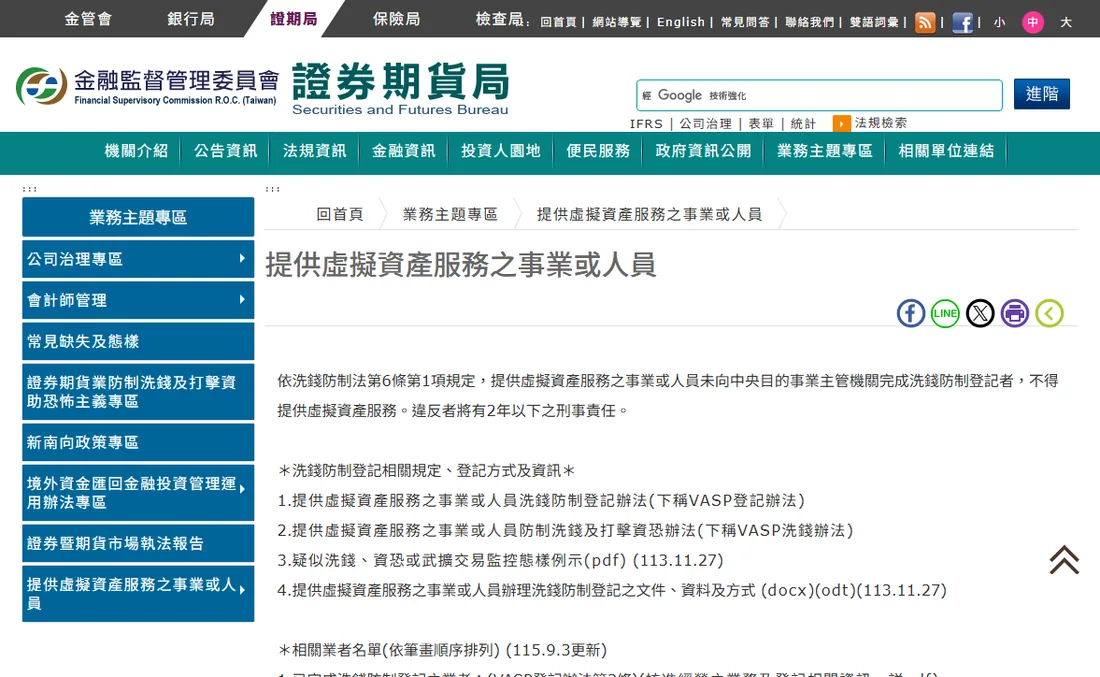Expand 境外資金匯回金融投資管理運用辦法專區 item
This screenshot has height=677, width=1100.
pyautogui.click(x=138, y=492)
